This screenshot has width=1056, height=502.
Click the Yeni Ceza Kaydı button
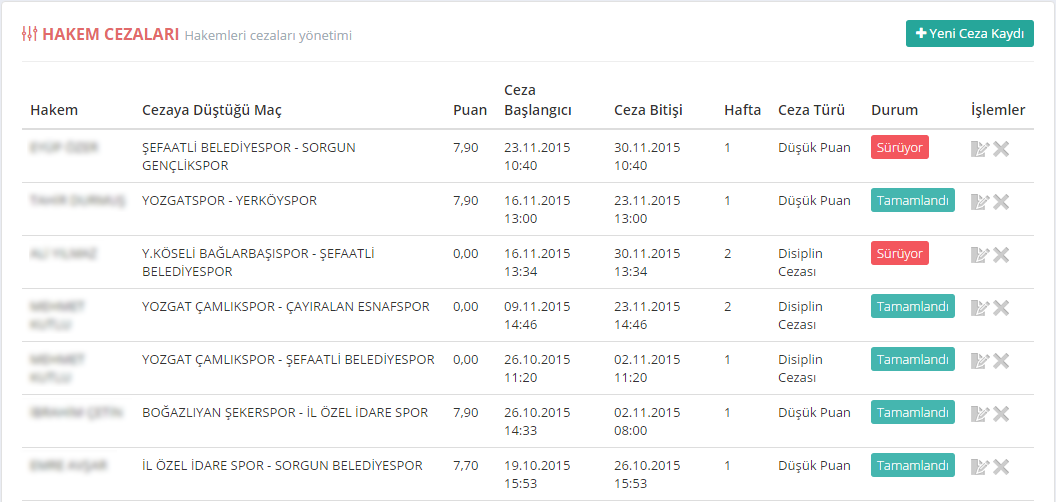tap(969, 33)
